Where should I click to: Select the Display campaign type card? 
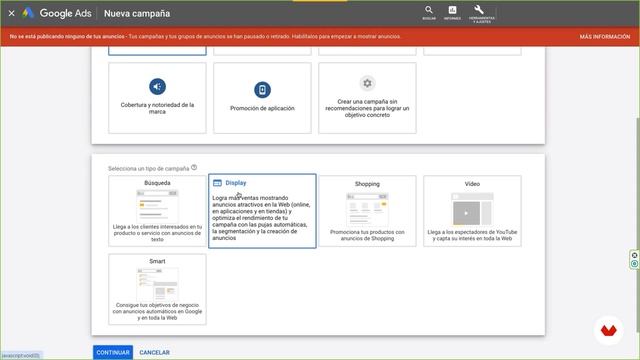(262, 211)
